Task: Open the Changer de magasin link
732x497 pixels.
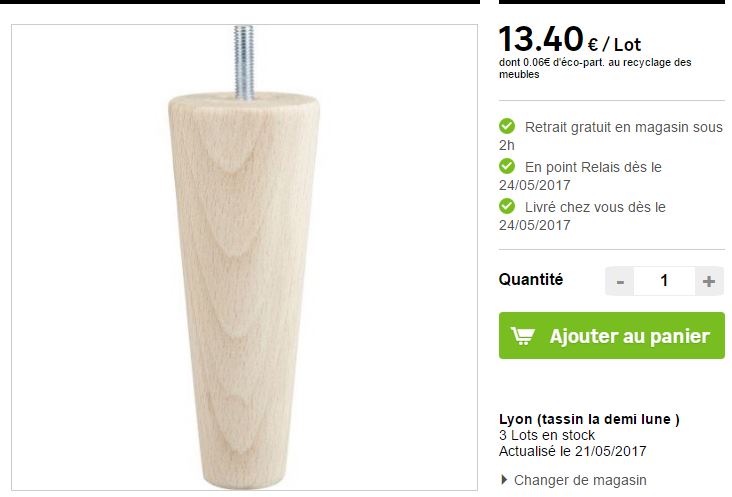Action: click(x=580, y=480)
